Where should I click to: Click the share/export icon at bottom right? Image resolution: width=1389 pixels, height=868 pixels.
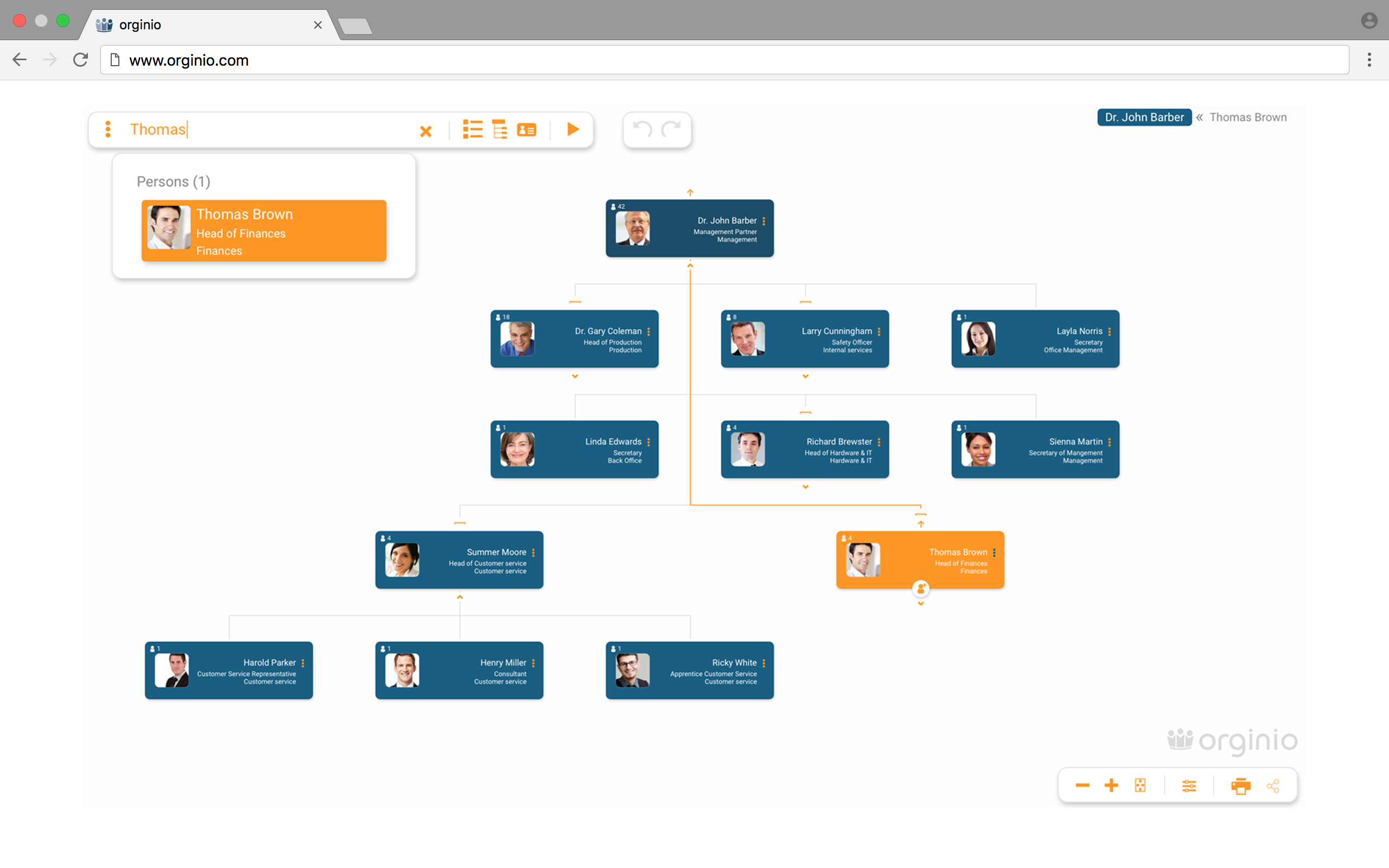pyautogui.click(x=1273, y=786)
